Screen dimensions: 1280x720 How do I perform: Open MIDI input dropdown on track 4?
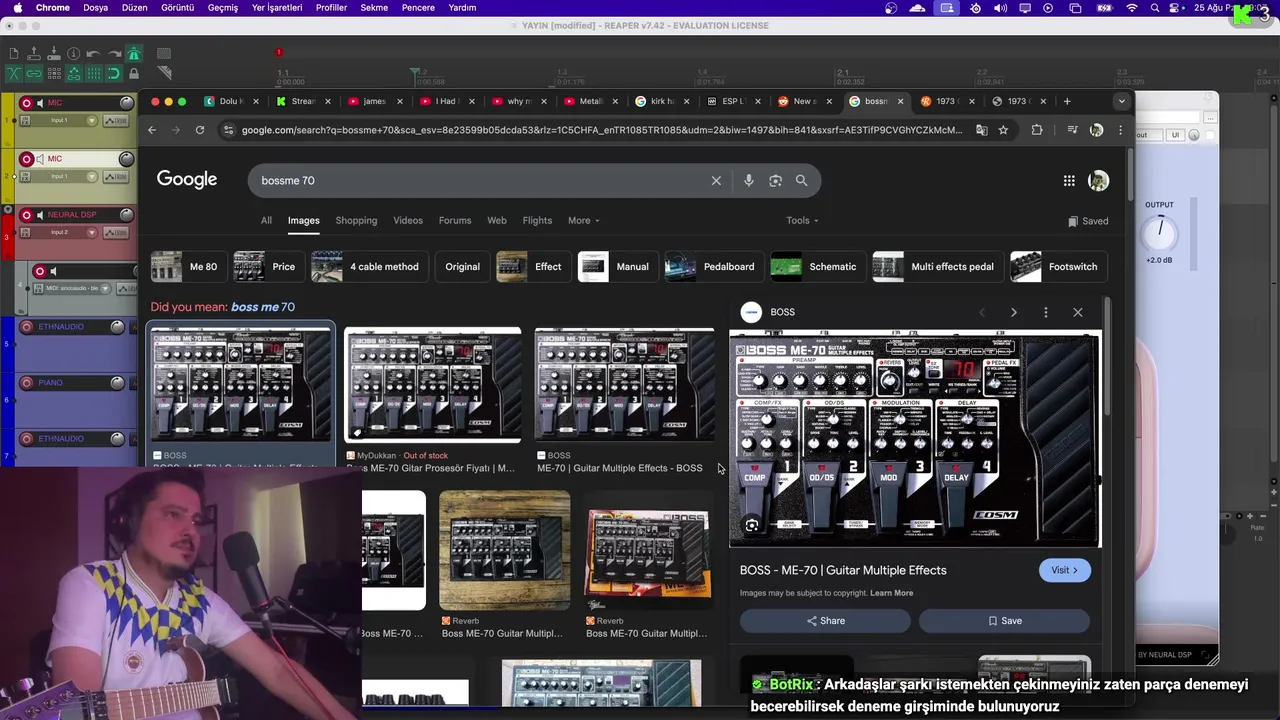click(x=106, y=288)
